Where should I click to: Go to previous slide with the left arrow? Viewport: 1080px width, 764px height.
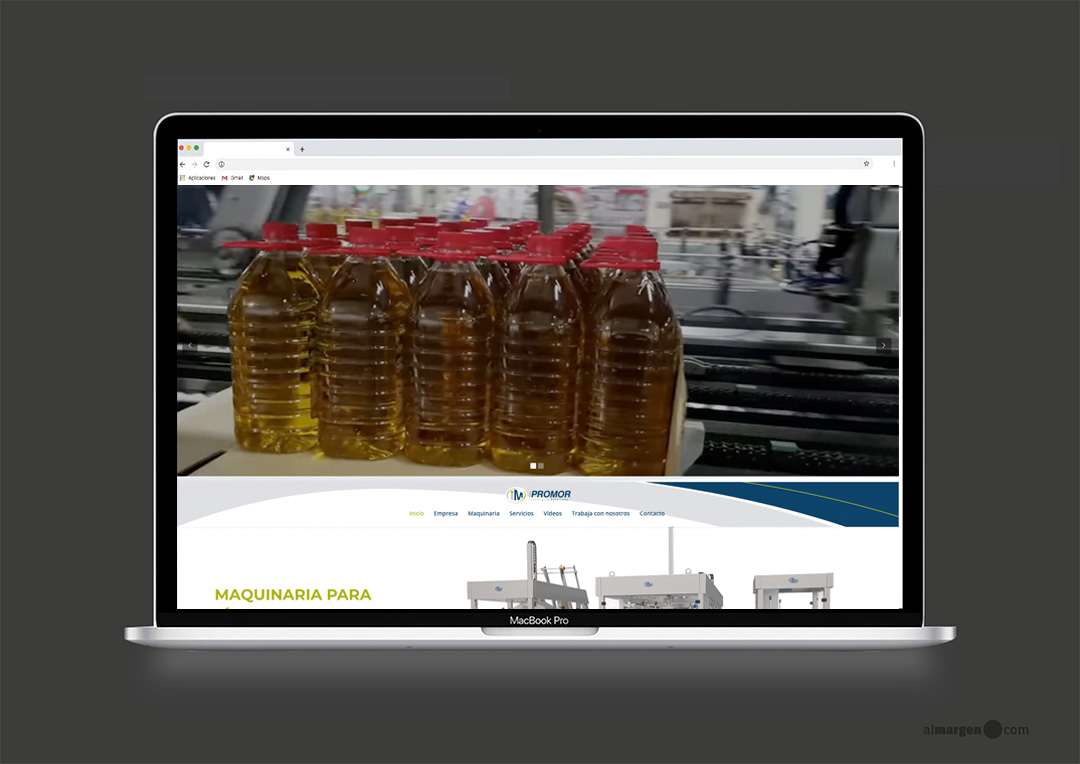(x=190, y=344)
